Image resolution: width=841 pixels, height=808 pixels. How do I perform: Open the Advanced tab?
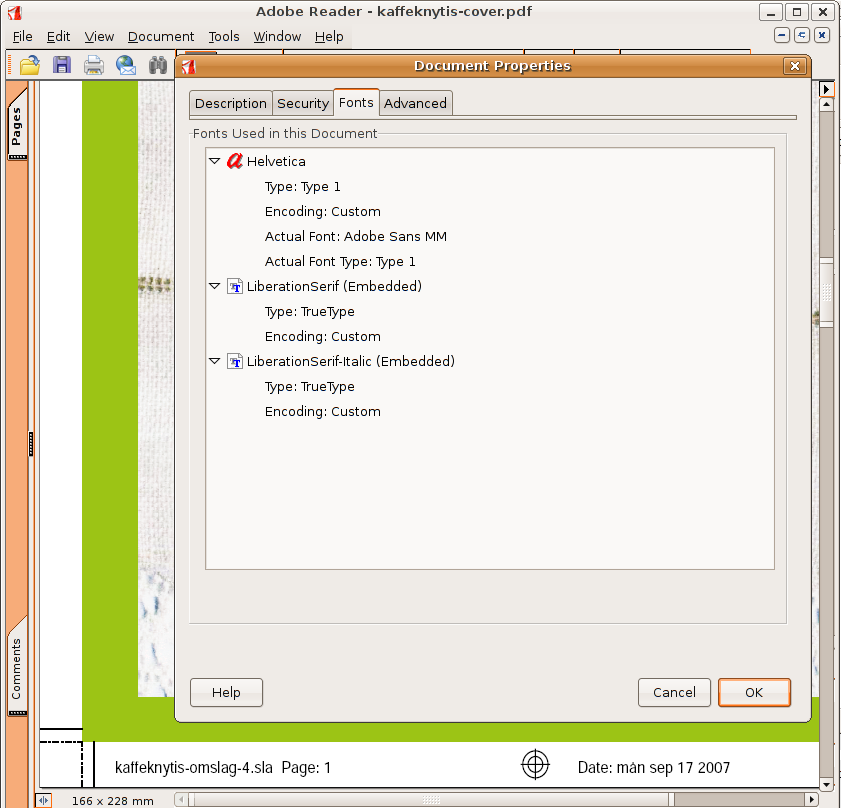click(x=415, y=103)
